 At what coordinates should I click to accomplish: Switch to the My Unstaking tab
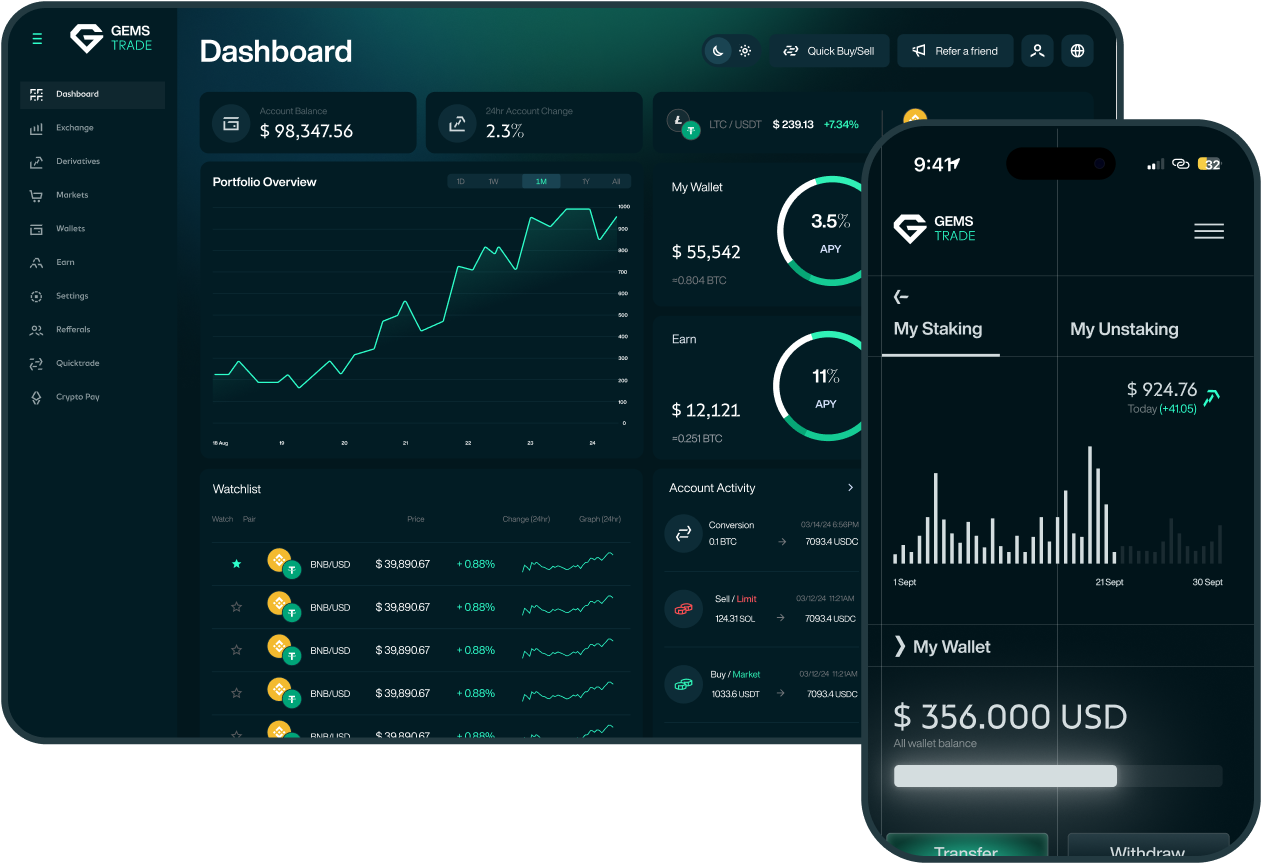pyautogui.click(x=1124, y=329)
